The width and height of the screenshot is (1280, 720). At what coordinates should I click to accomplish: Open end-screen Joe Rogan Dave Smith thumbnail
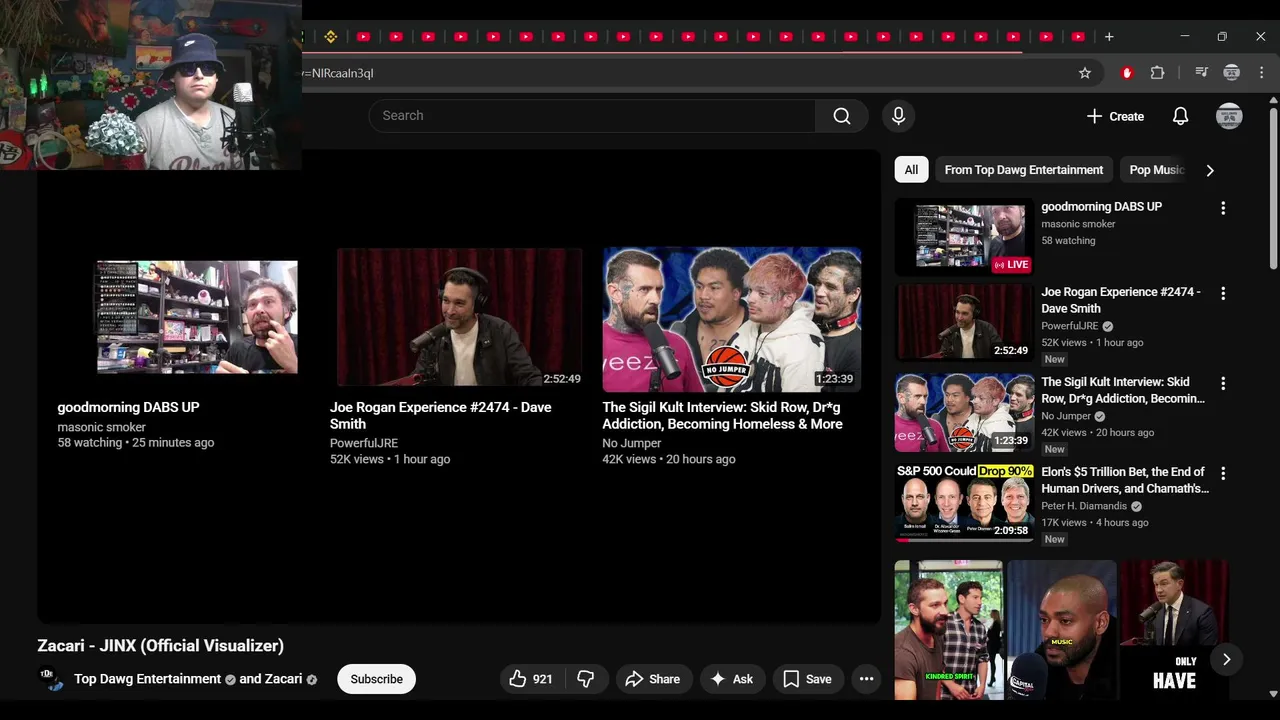point(459,318)
